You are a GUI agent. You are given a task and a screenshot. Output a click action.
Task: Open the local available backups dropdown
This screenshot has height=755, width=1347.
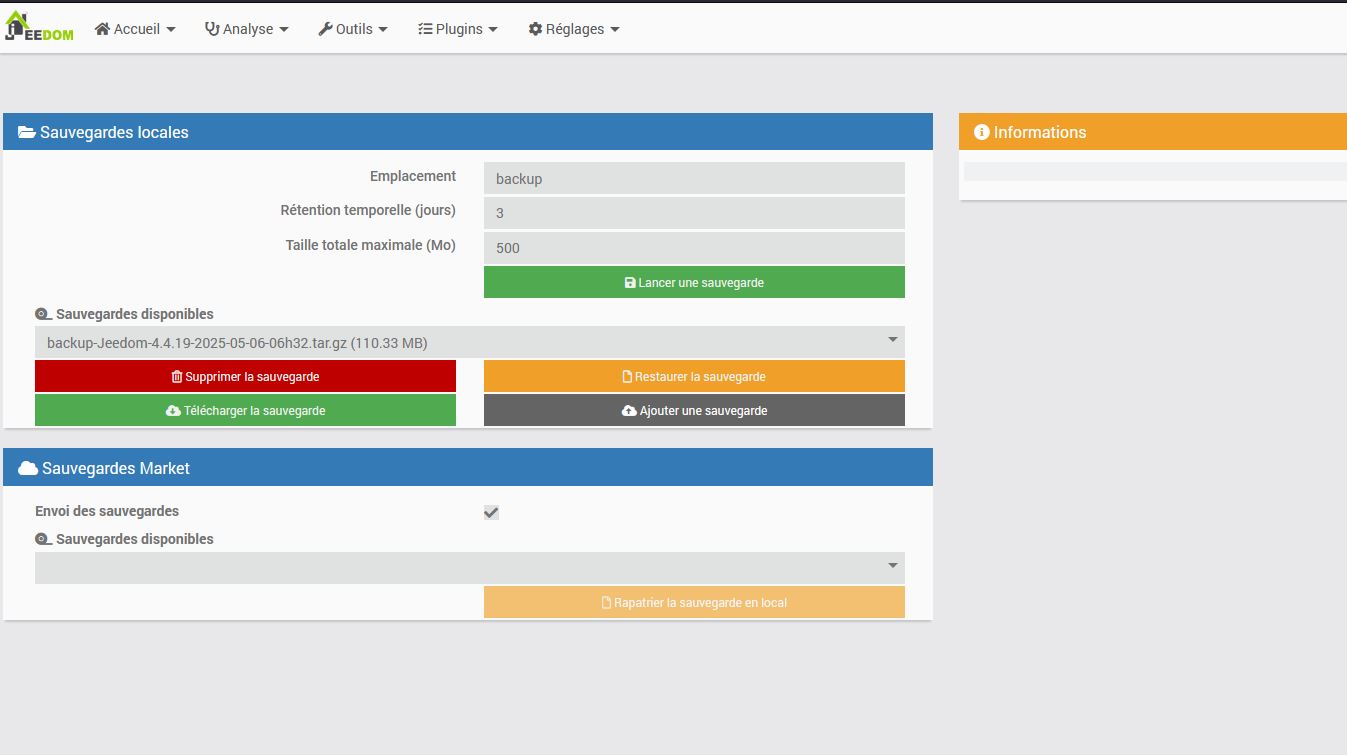point(470,342)
